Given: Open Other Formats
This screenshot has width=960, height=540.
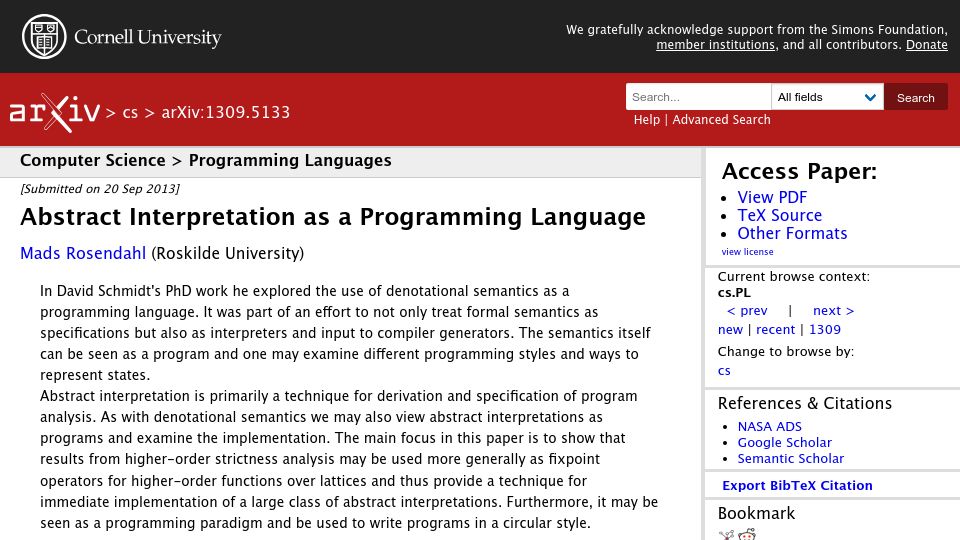Looking at the screenshot, I should click(792, 233).
